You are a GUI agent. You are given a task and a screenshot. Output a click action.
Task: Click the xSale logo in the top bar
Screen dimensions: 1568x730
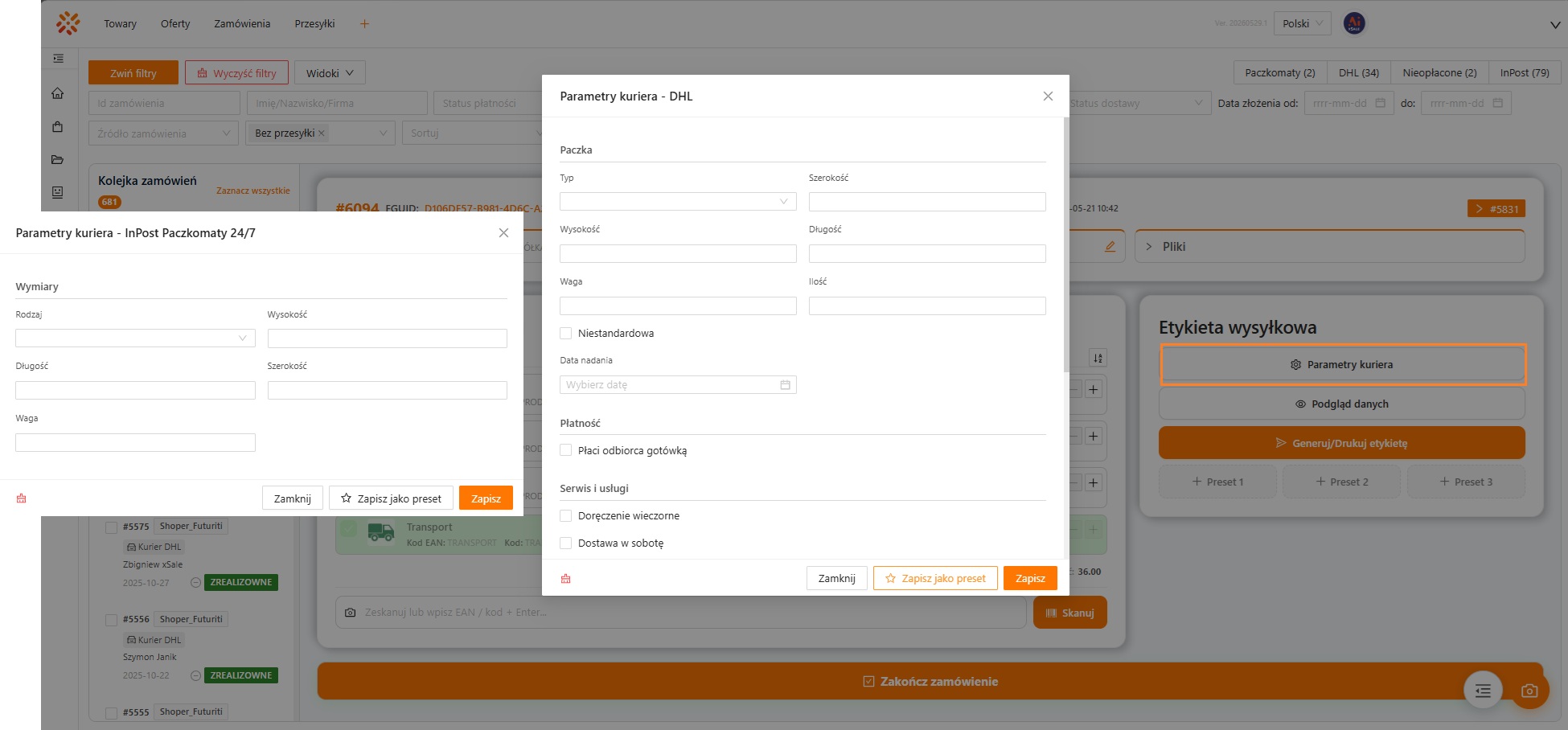coord(68,23)
